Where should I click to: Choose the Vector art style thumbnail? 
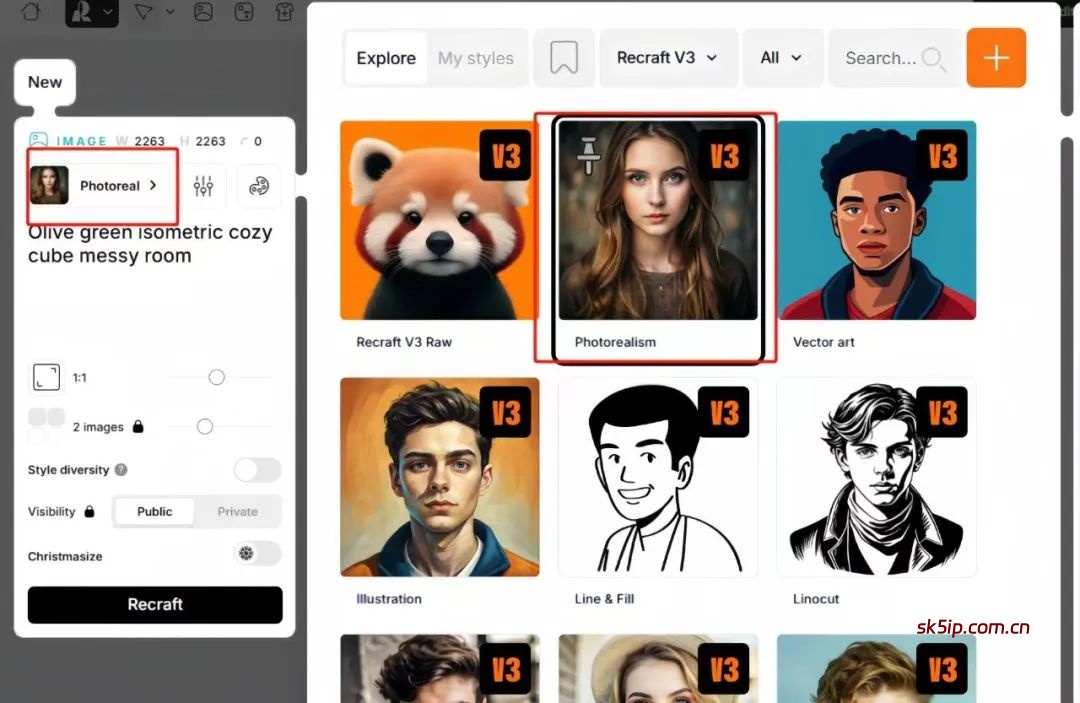point(876,221)
